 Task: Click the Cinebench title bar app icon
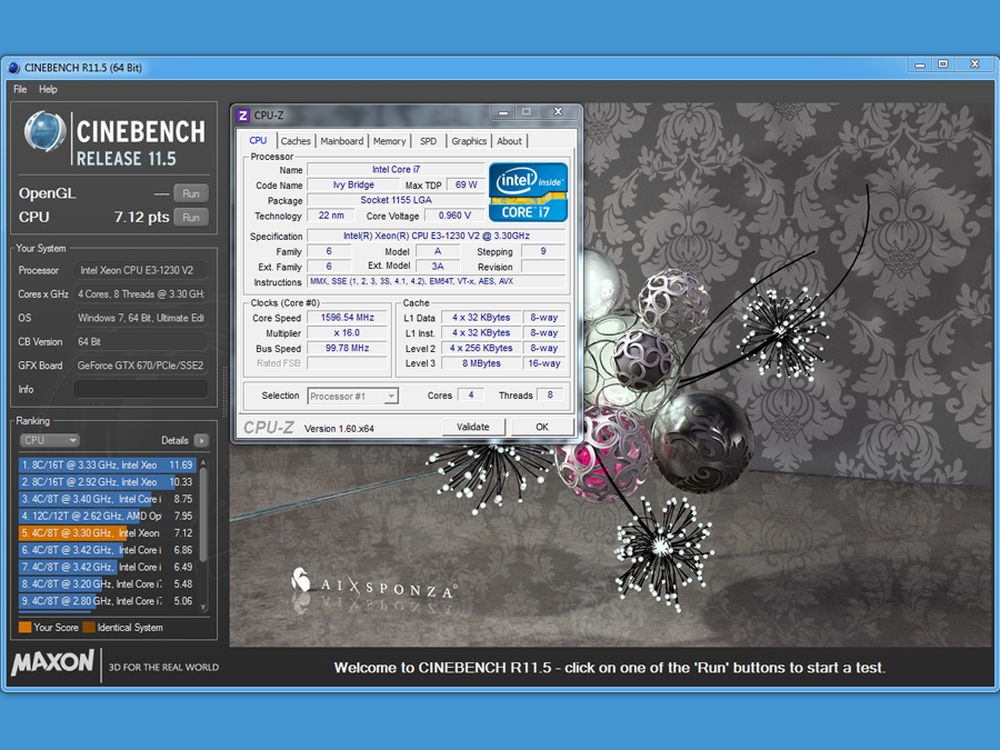tap(13, 68)
